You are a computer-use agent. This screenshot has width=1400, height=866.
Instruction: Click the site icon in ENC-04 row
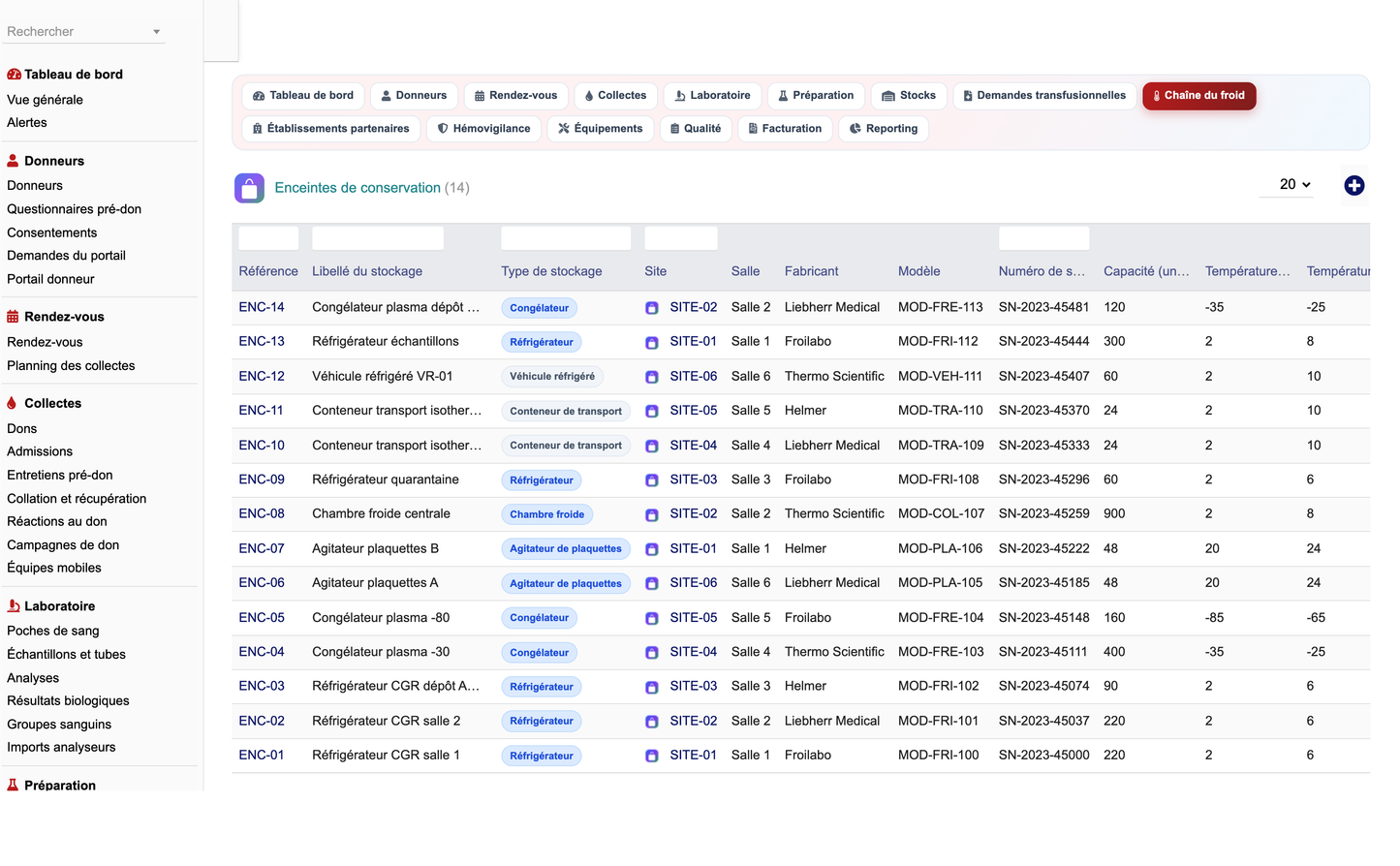click(652, 653)
